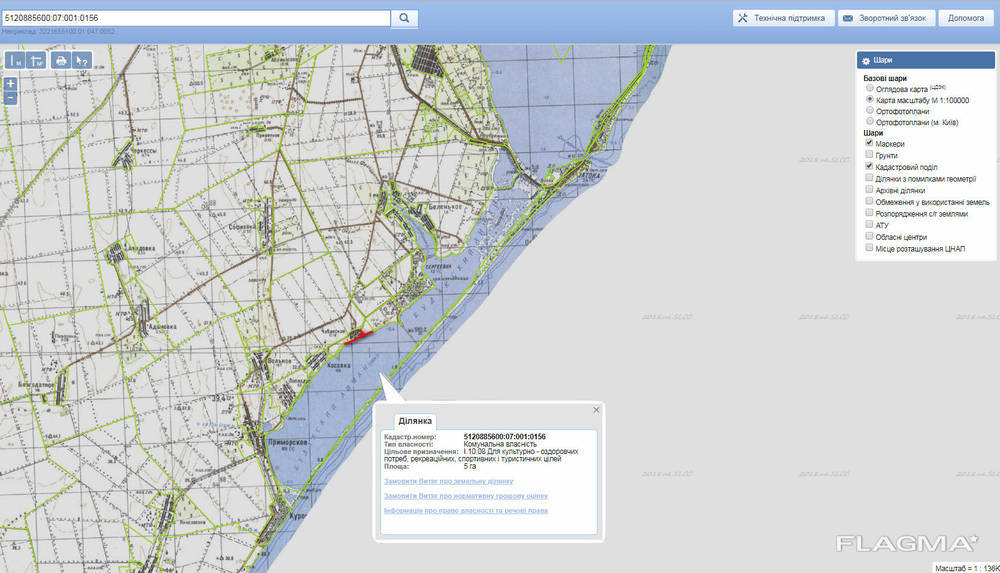Uncheck the Кадастровий поділ layer
1000x573 pixels.
pos(870,166)
